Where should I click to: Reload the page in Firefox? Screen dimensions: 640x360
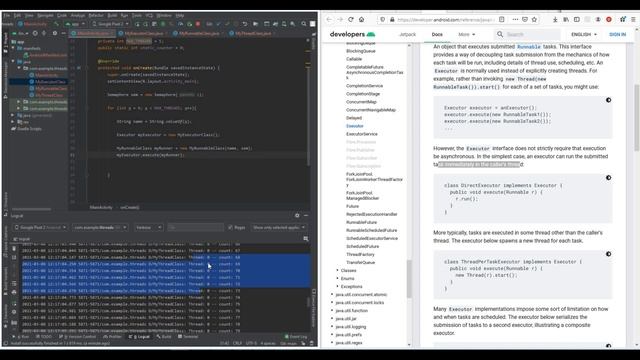coord(351,20)
